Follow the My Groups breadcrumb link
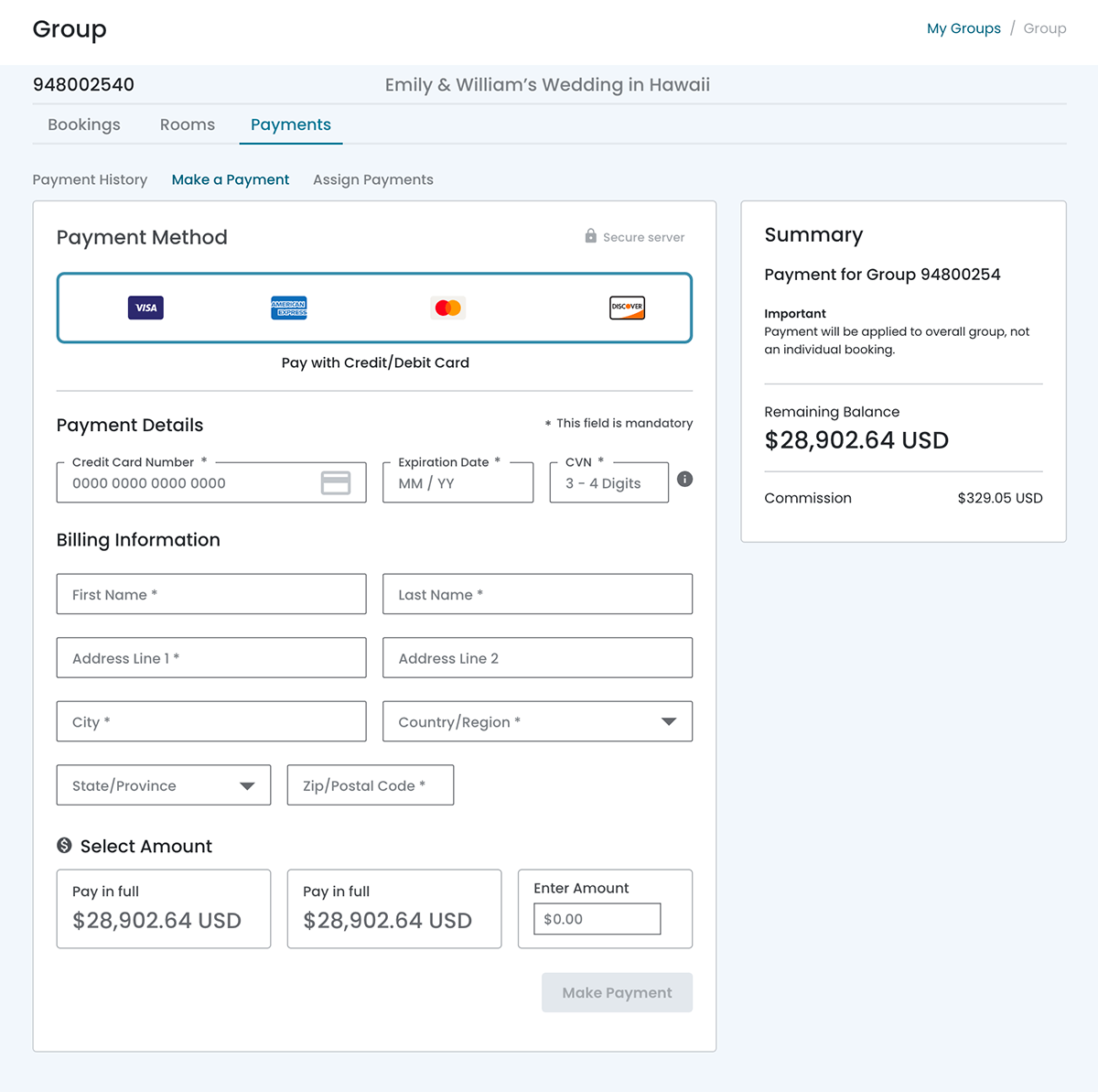1098x1092 pixels. tap(963, 28)
